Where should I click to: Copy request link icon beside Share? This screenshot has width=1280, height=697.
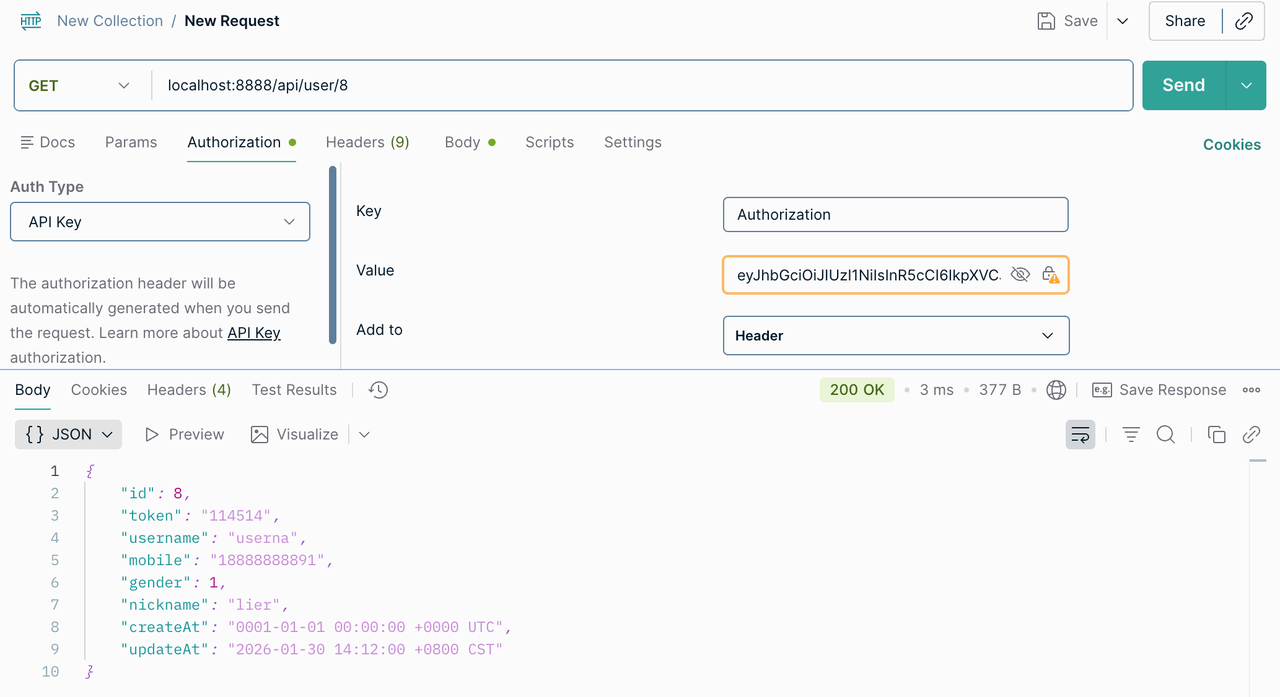(1244, 21)
